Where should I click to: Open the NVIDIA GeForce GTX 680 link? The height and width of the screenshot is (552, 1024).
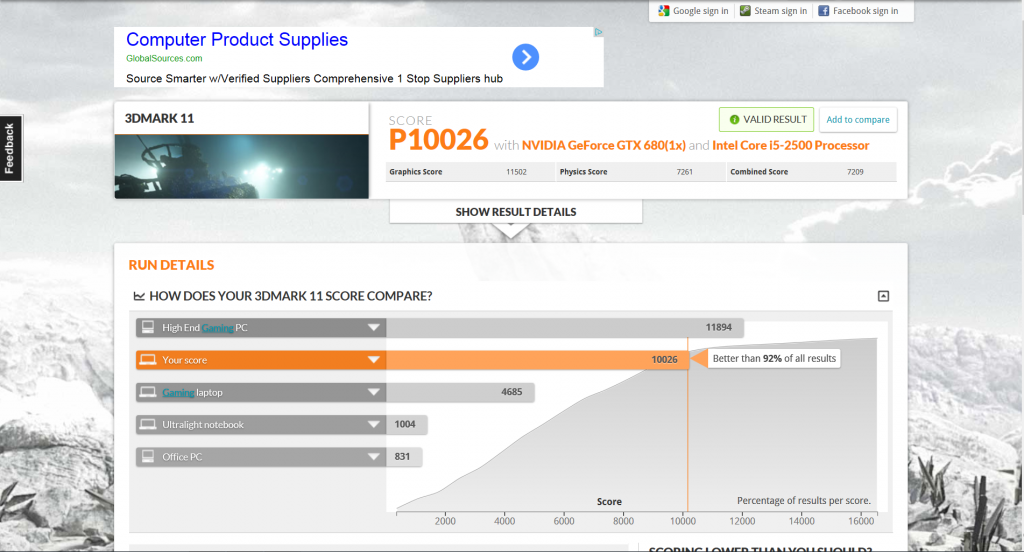(x=604, y=145)
